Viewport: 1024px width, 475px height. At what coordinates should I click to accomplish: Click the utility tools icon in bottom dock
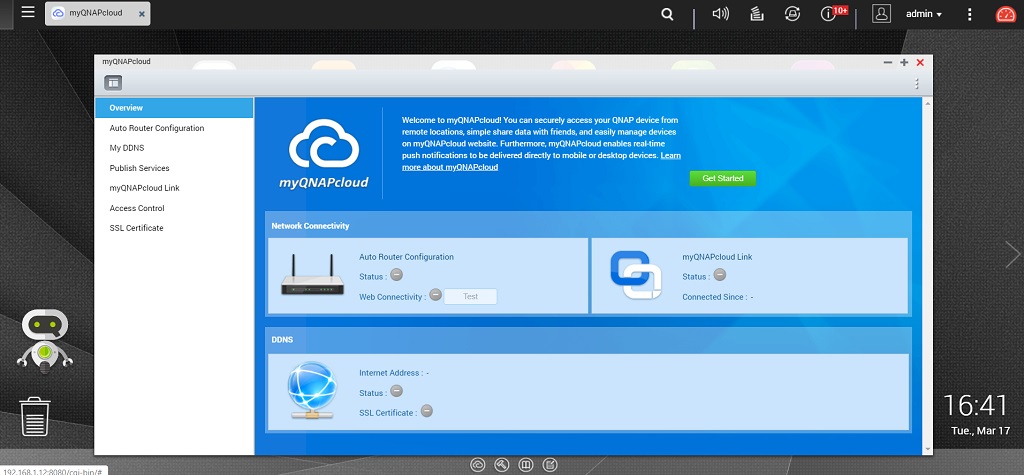coord(502,465)
